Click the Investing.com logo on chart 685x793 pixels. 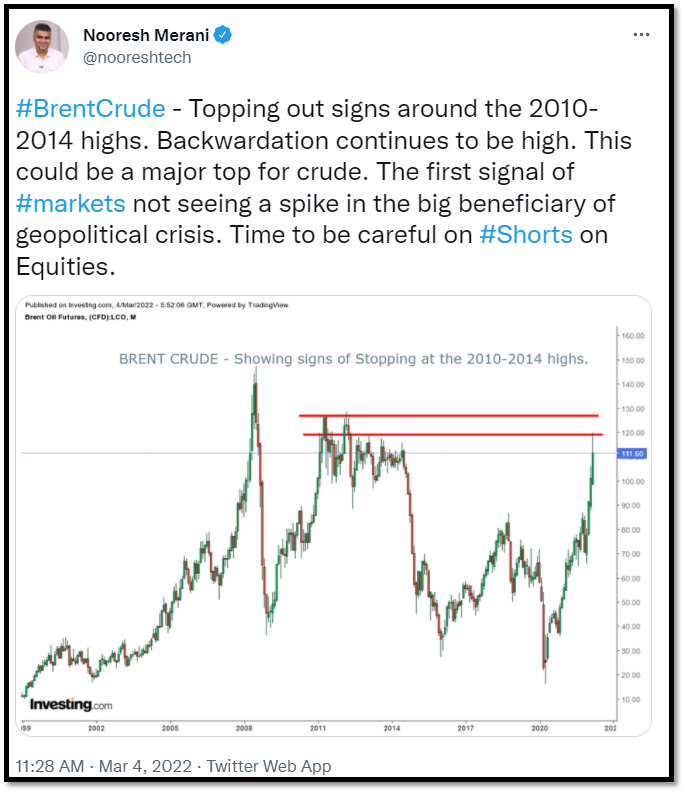[x=71, y=704]
